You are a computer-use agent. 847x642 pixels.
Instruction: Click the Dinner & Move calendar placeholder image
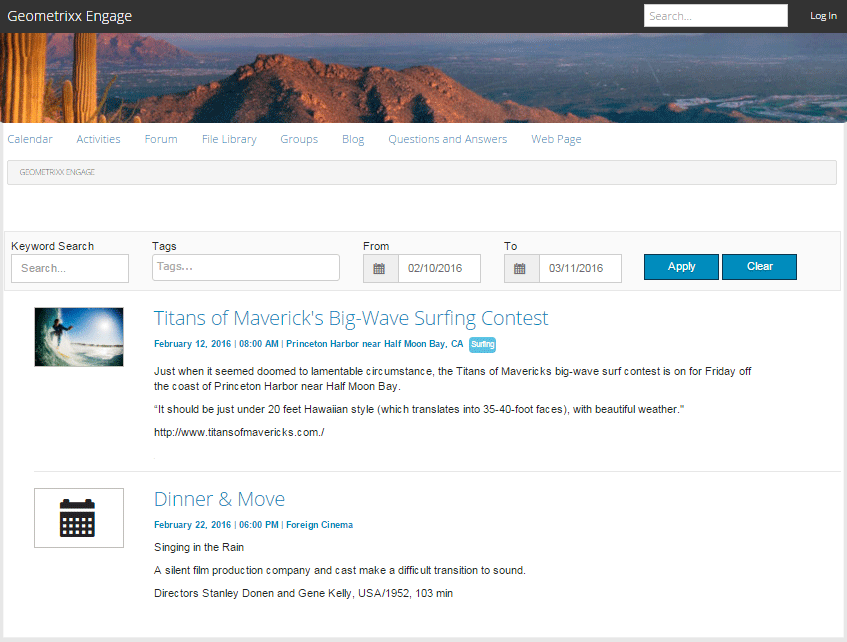[79, 518]
